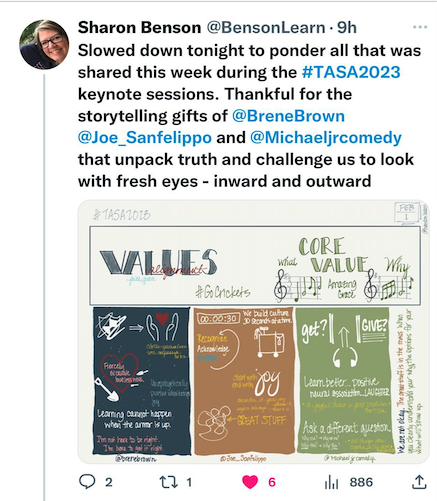Open the @Joe_Sanfelippo profile mention

[145, 137]
